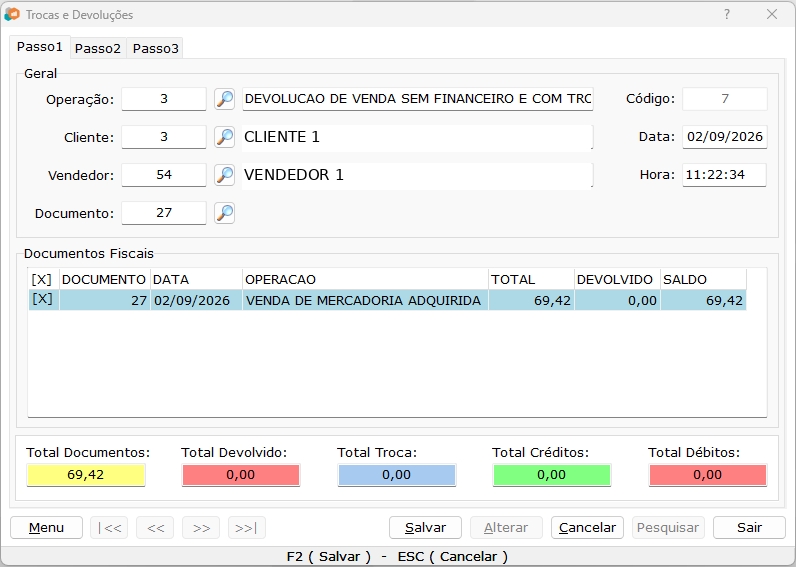Click the Alterar button
The width and height of the screenshot is (796, 567).
tap(506, 528)
